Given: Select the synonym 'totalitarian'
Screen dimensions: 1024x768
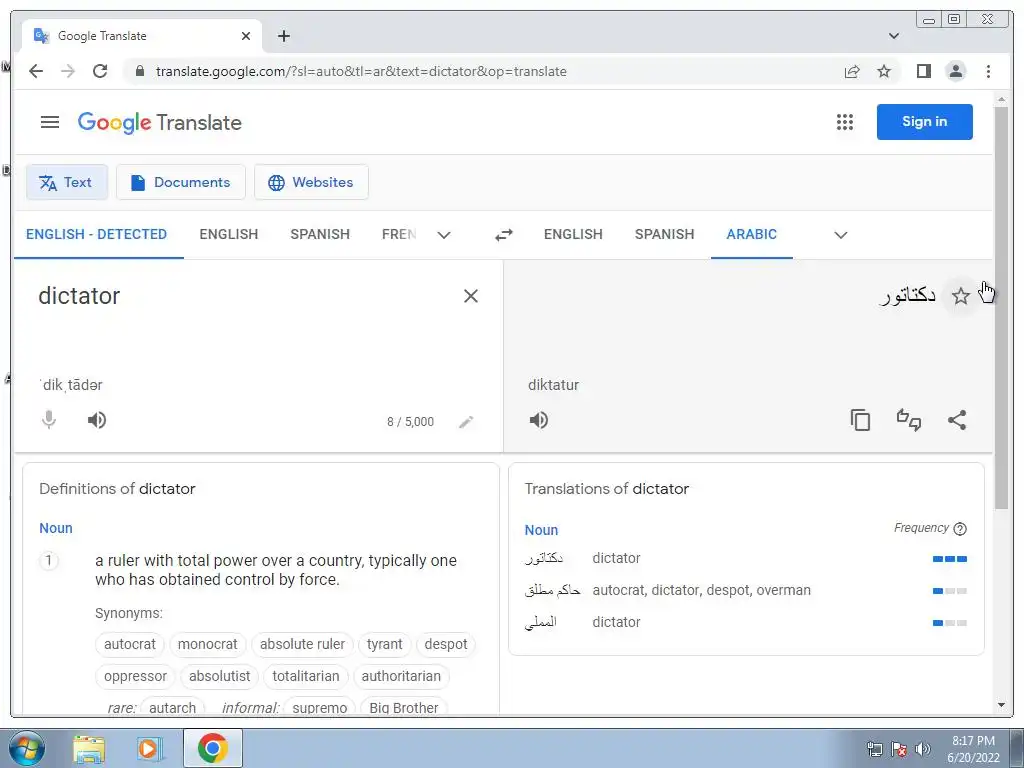Looking at the screenshot, I should (306, 676).
